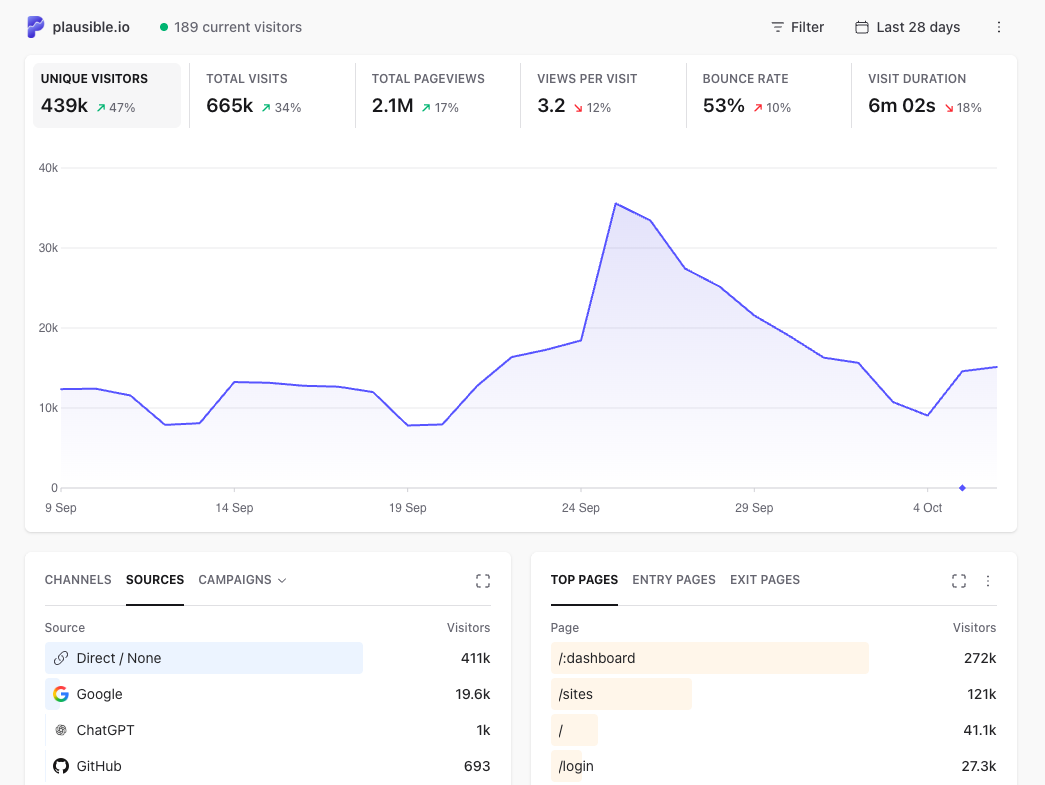Select the Unique Visitors metric card
This screenshot has height=785, width=1045.
(107, 95)
